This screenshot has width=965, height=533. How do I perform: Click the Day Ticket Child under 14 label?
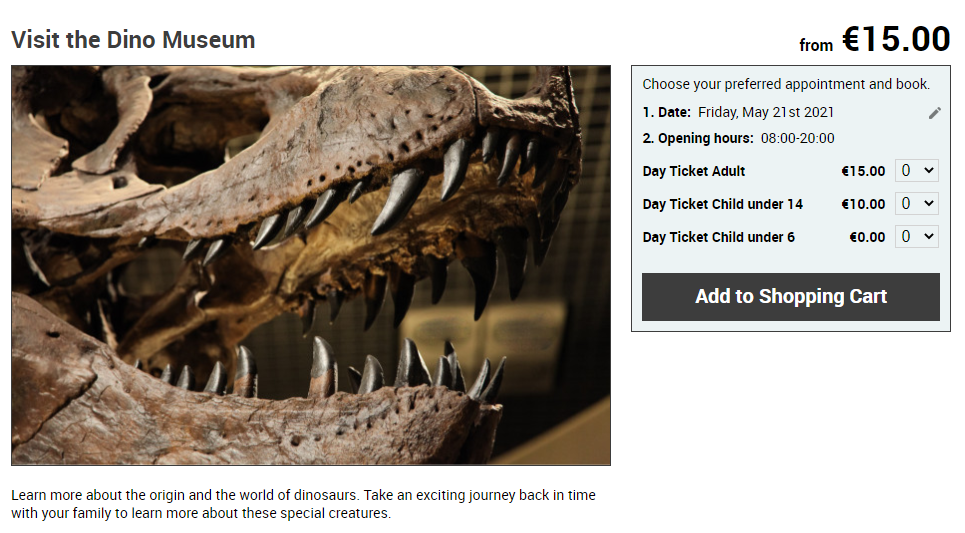(723, 204)
